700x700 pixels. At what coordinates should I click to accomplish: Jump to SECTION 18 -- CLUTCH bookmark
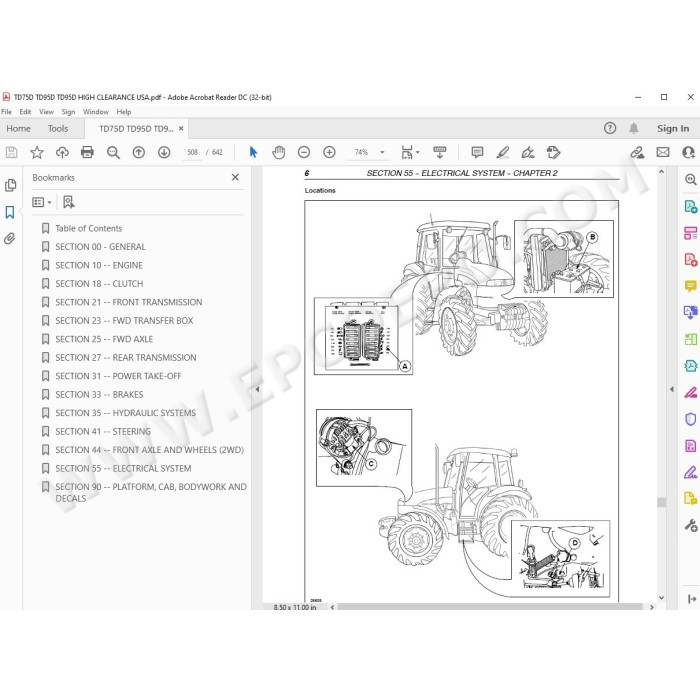(x=99, y=284)
